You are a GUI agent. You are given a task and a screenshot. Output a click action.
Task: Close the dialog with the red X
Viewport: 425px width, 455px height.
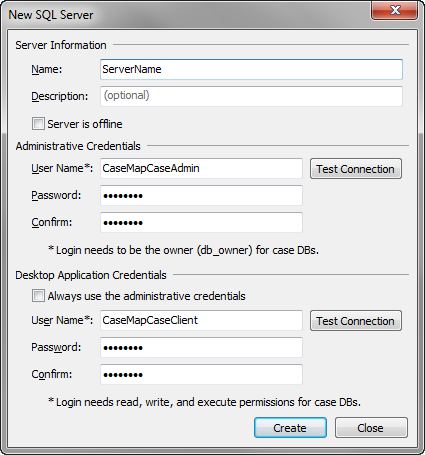point(394,11)
